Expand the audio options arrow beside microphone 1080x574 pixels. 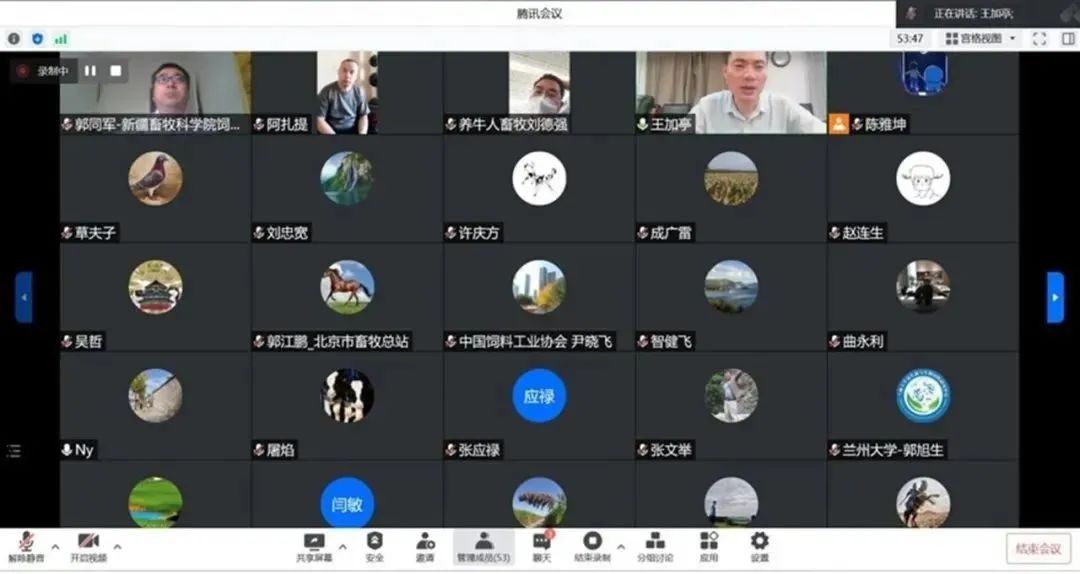[x=55, y=547]
